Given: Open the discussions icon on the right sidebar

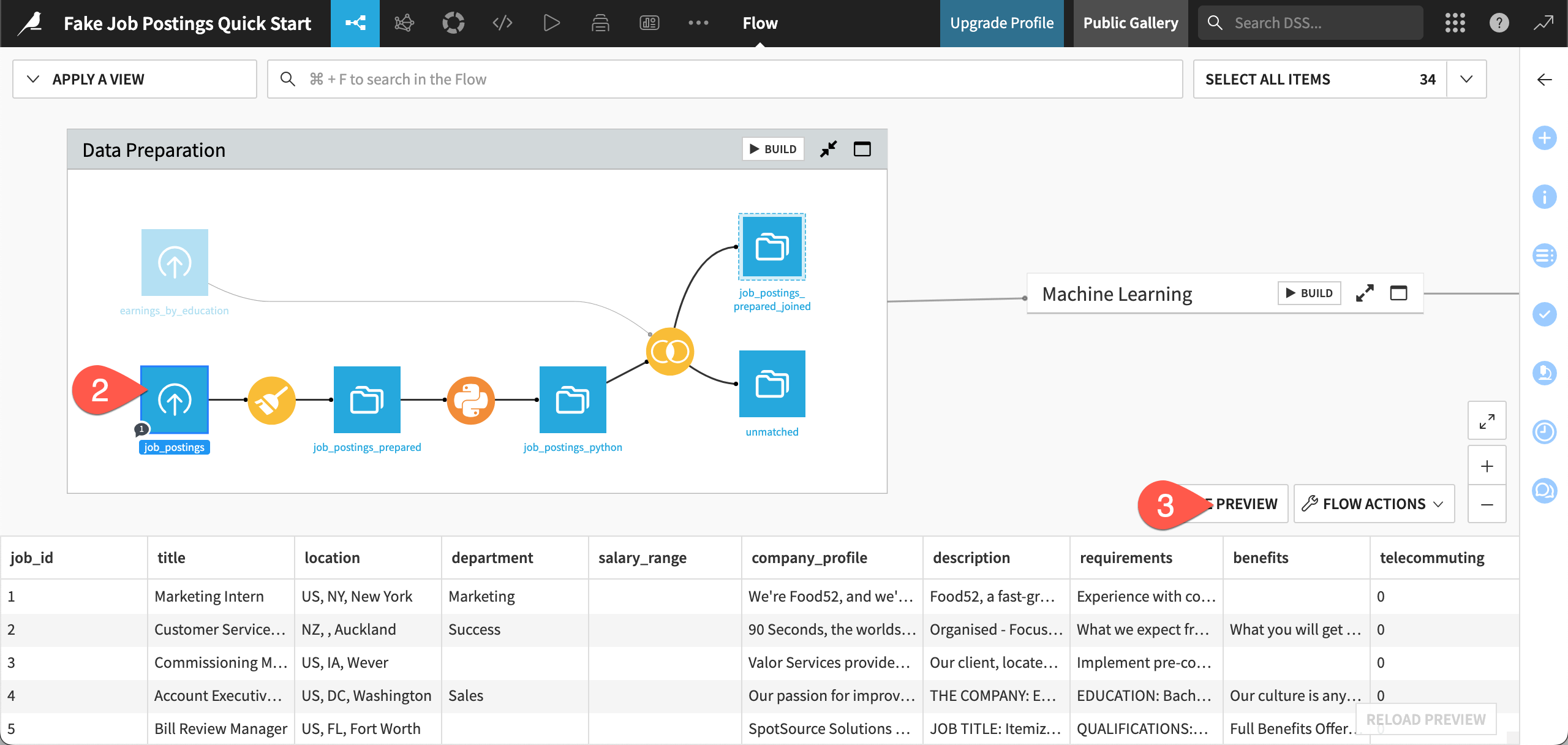Looking at the screenshot, I should (1545, 491).
